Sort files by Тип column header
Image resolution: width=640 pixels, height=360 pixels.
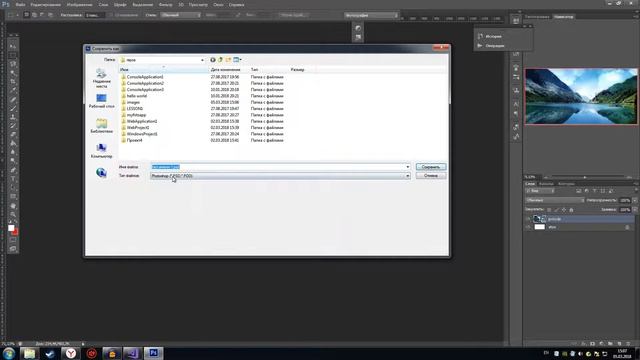coord(269,70)
